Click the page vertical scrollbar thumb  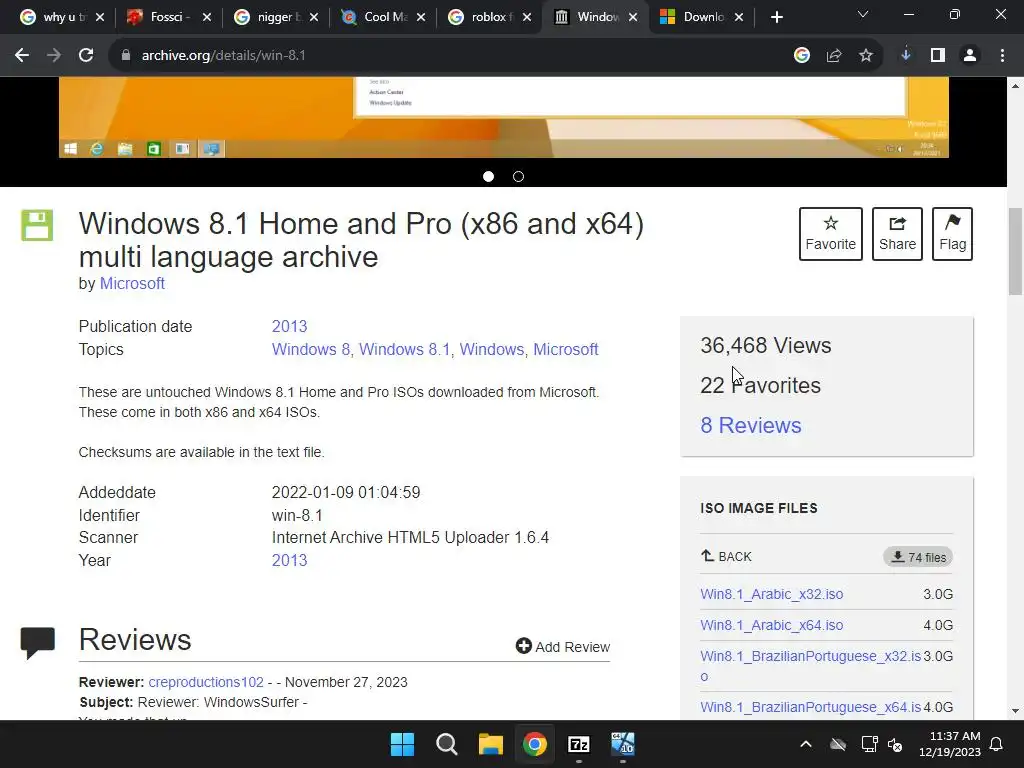[1016, 251]
